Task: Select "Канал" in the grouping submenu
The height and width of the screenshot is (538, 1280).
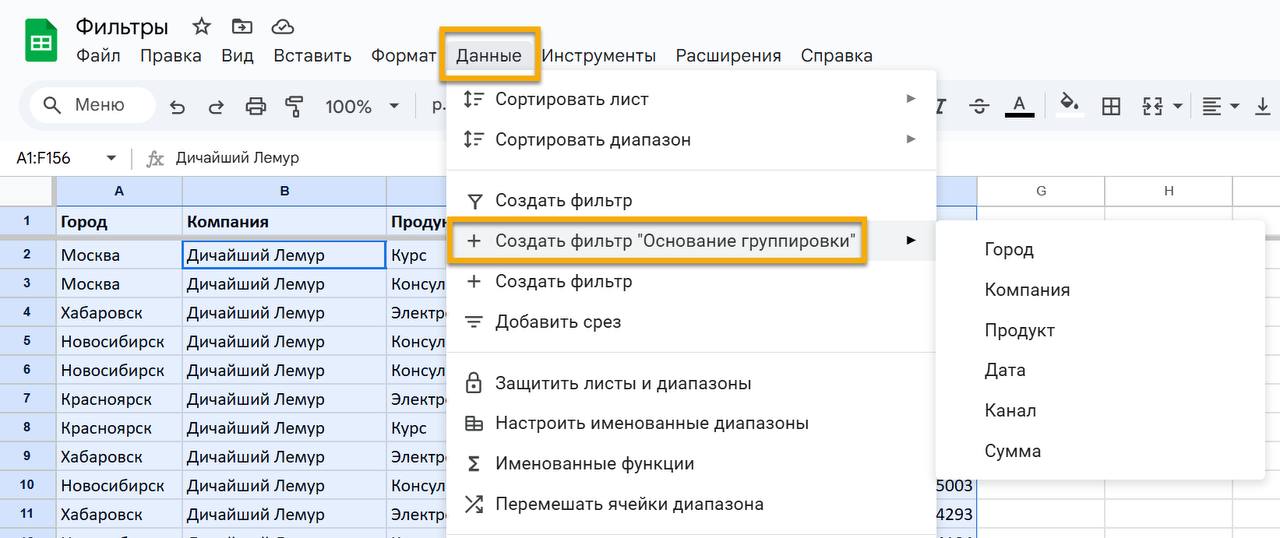Action: pyautogui.click(x=1010, y=410)
